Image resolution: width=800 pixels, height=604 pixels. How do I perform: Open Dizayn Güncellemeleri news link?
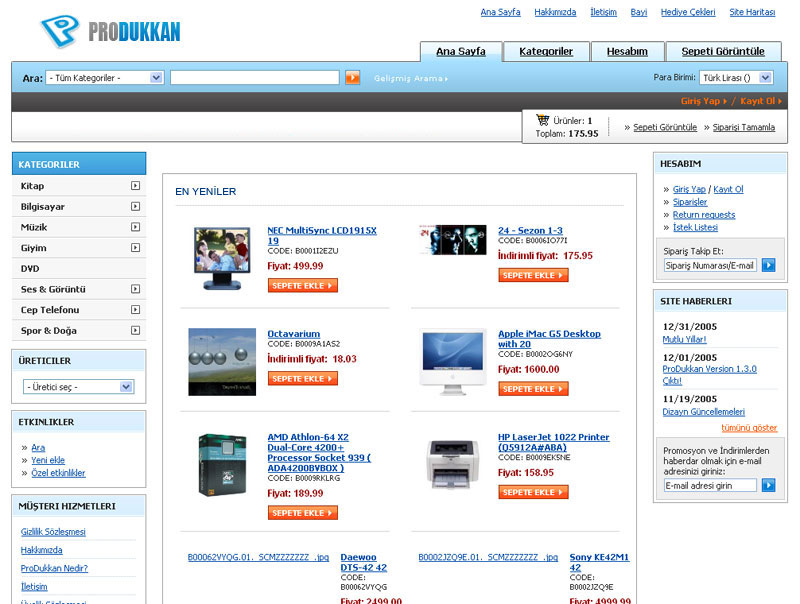[704, 412]
